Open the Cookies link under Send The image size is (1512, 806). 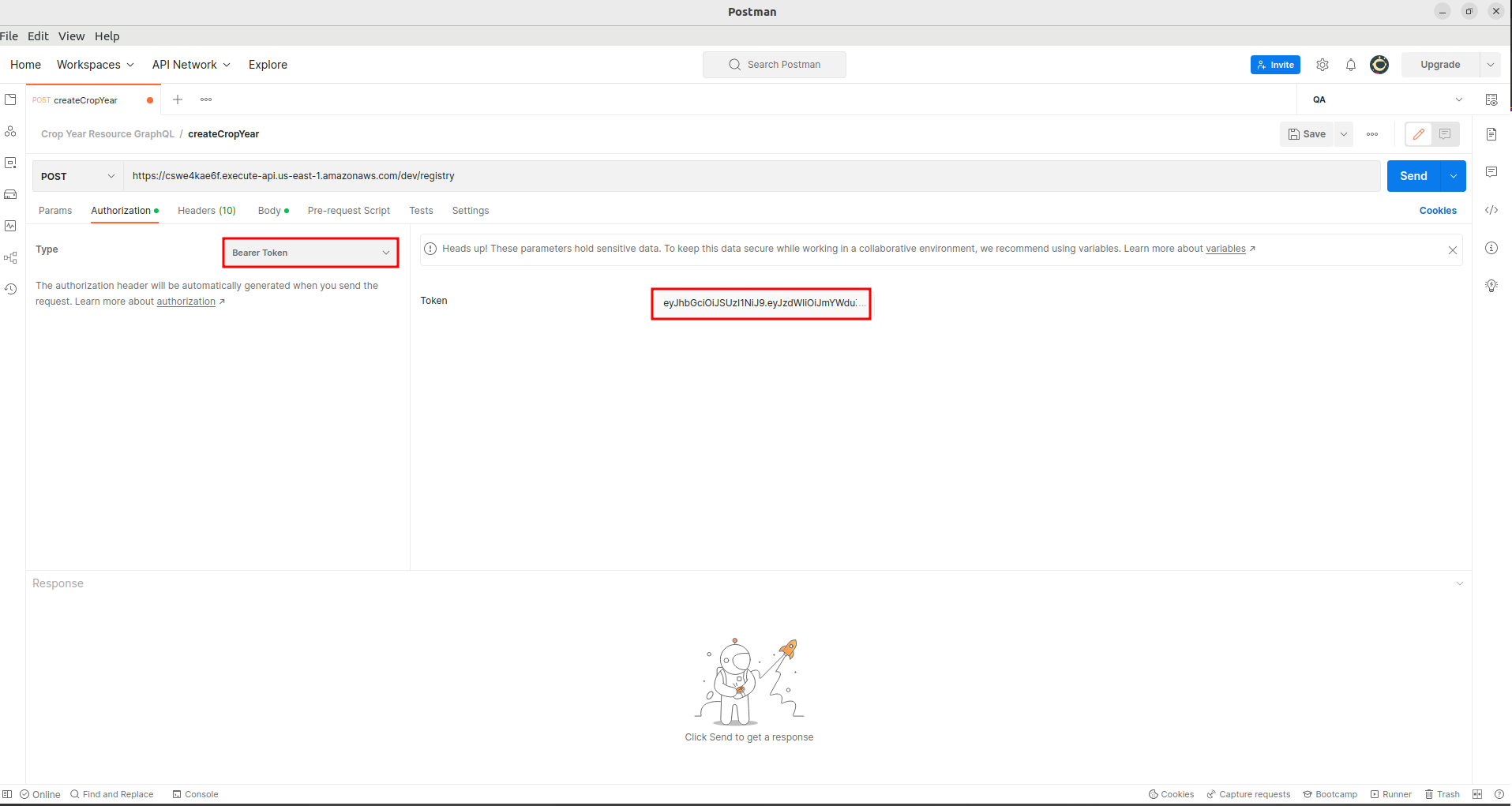click(1438, 211)
